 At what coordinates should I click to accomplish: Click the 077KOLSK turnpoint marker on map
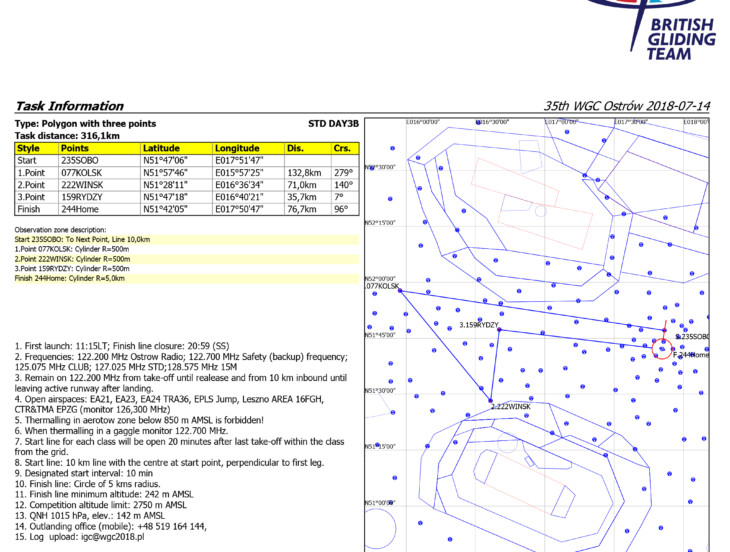coord(398,291)
